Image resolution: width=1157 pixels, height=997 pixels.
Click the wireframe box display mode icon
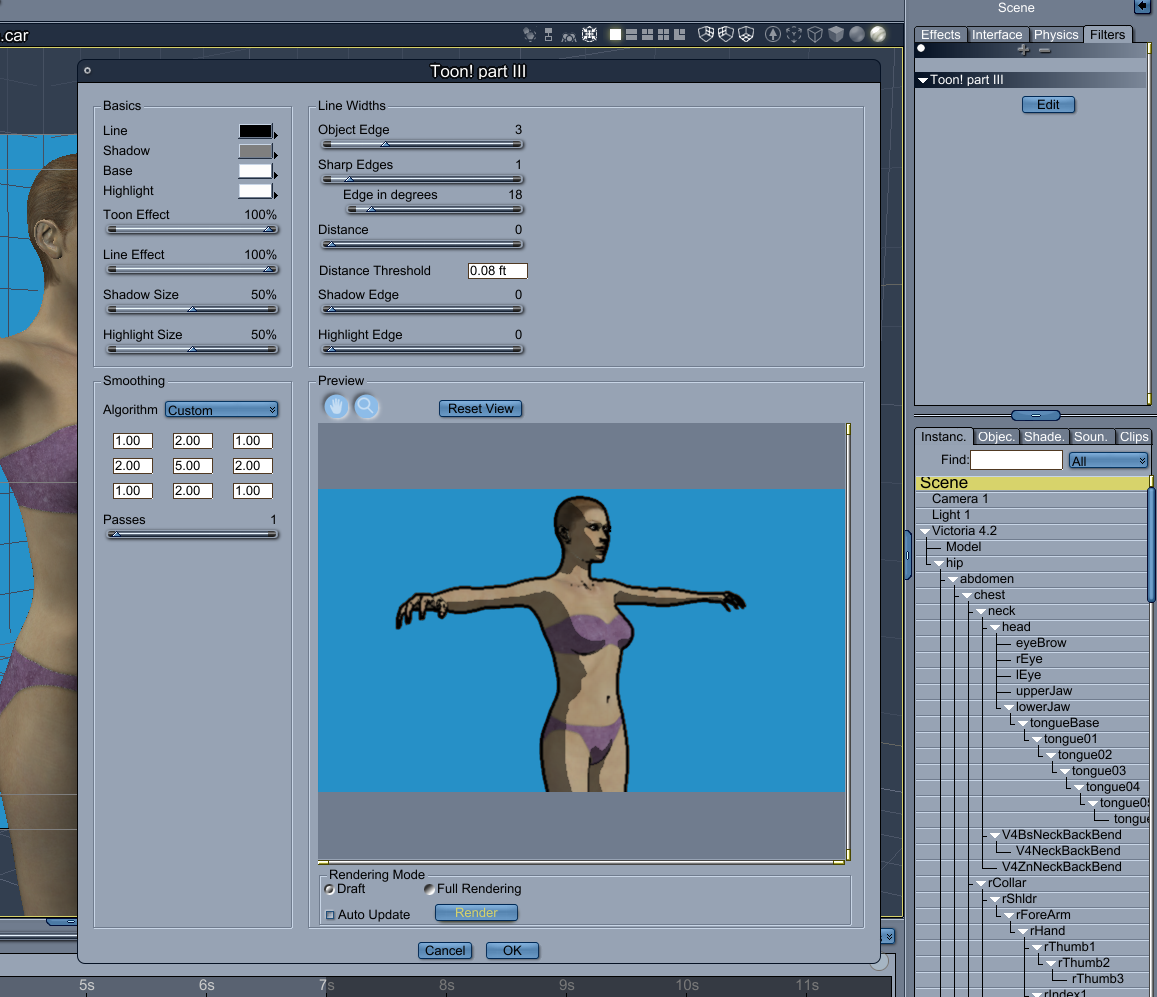click(x=815, y=34)
